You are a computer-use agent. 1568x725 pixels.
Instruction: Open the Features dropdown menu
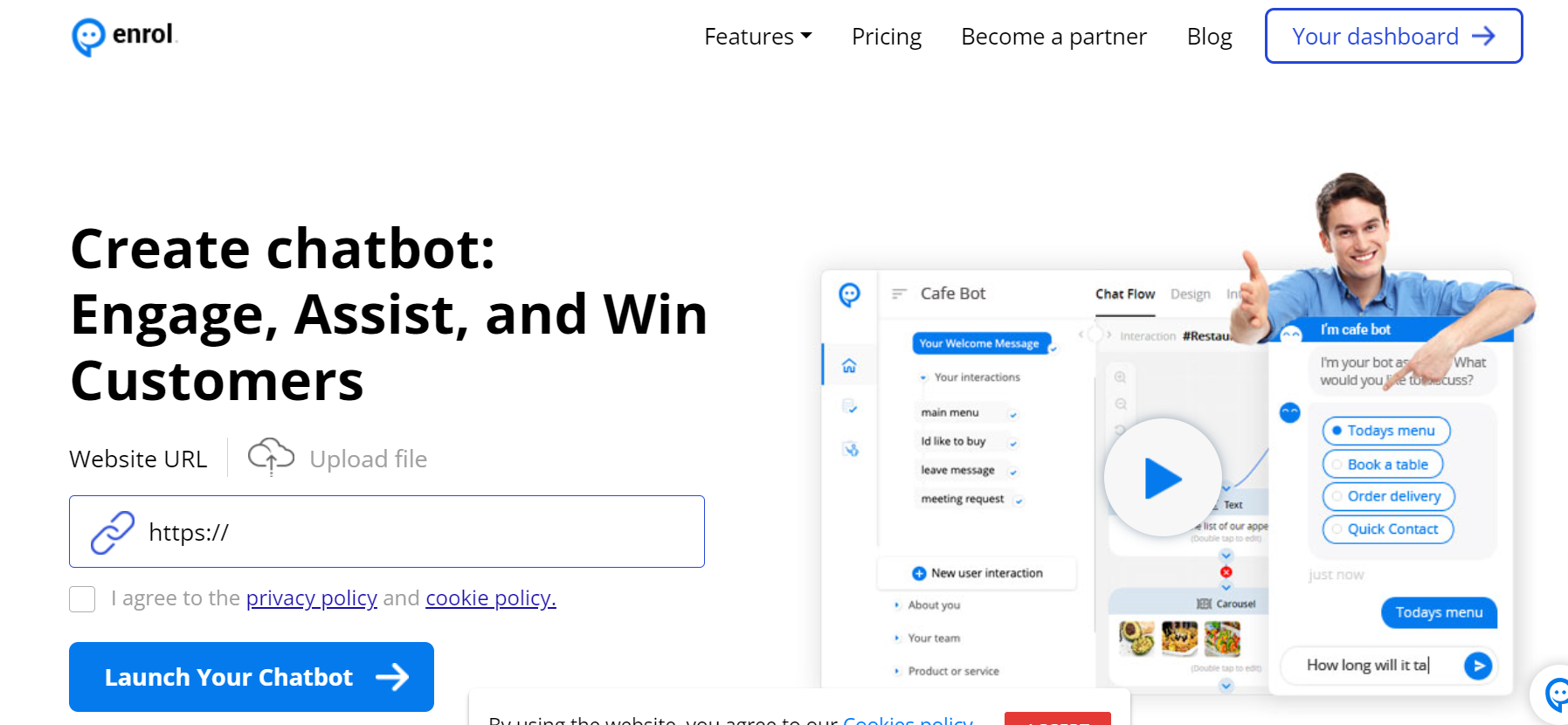coord(756,36)
